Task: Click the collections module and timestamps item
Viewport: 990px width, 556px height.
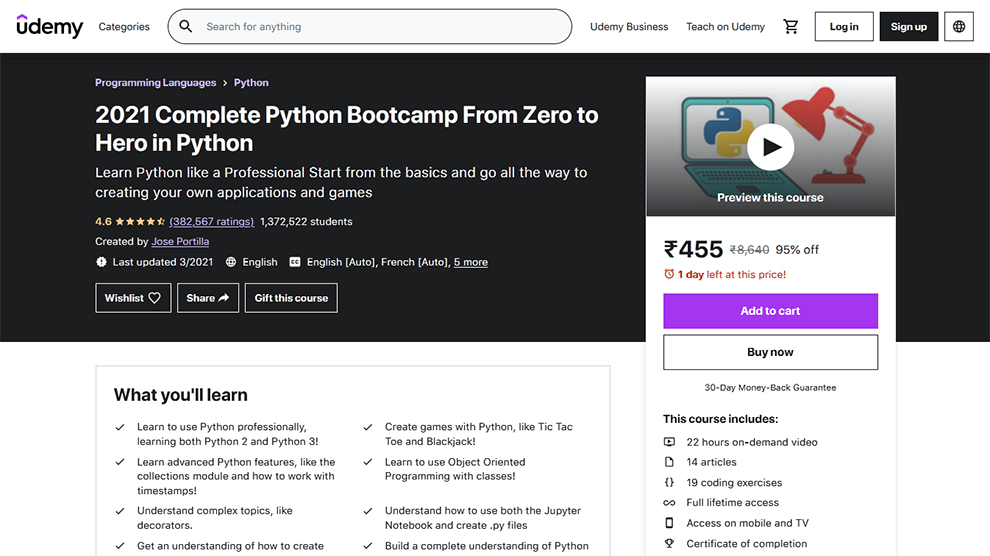Action: click(236, 476)
